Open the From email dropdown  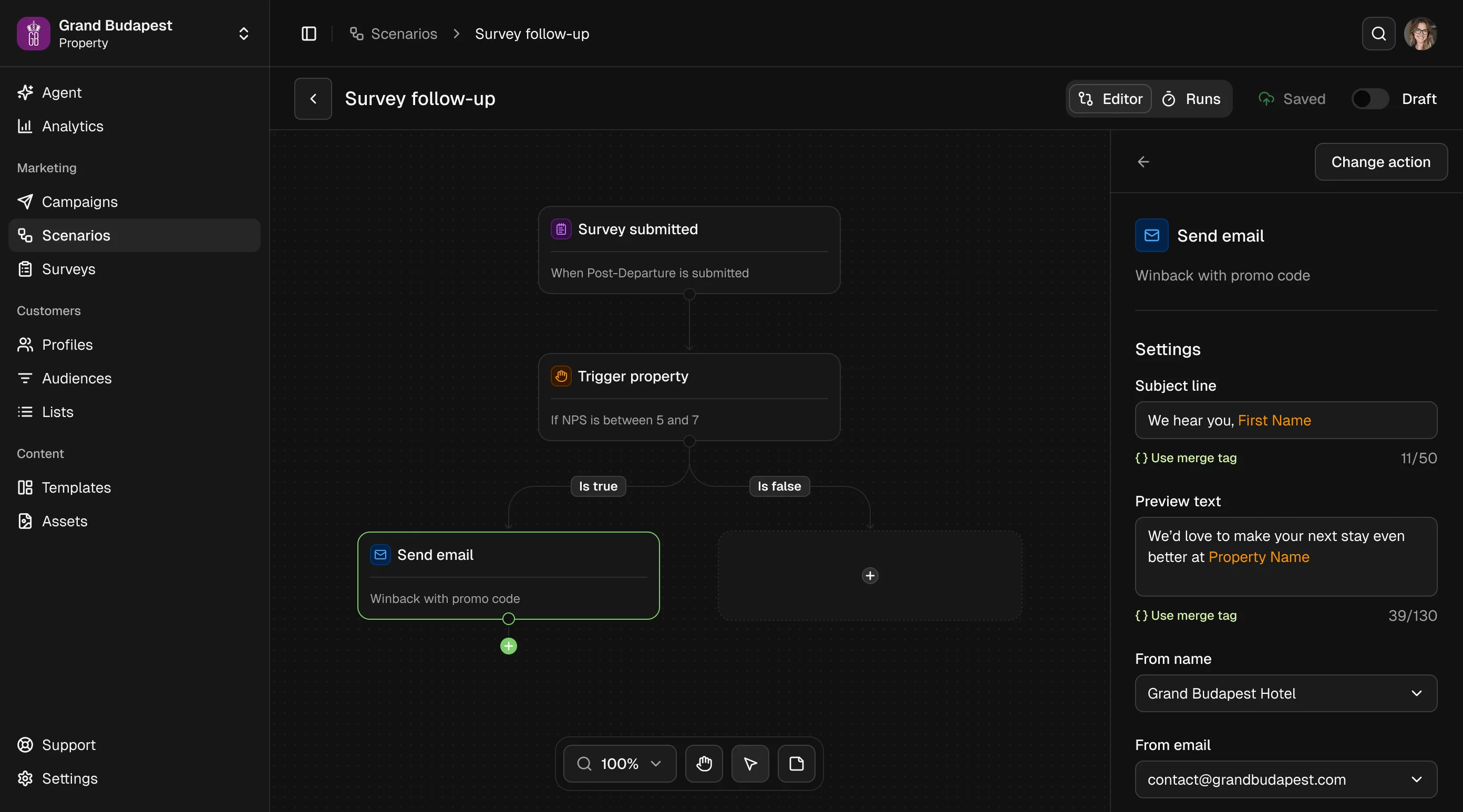[1286, 779]
